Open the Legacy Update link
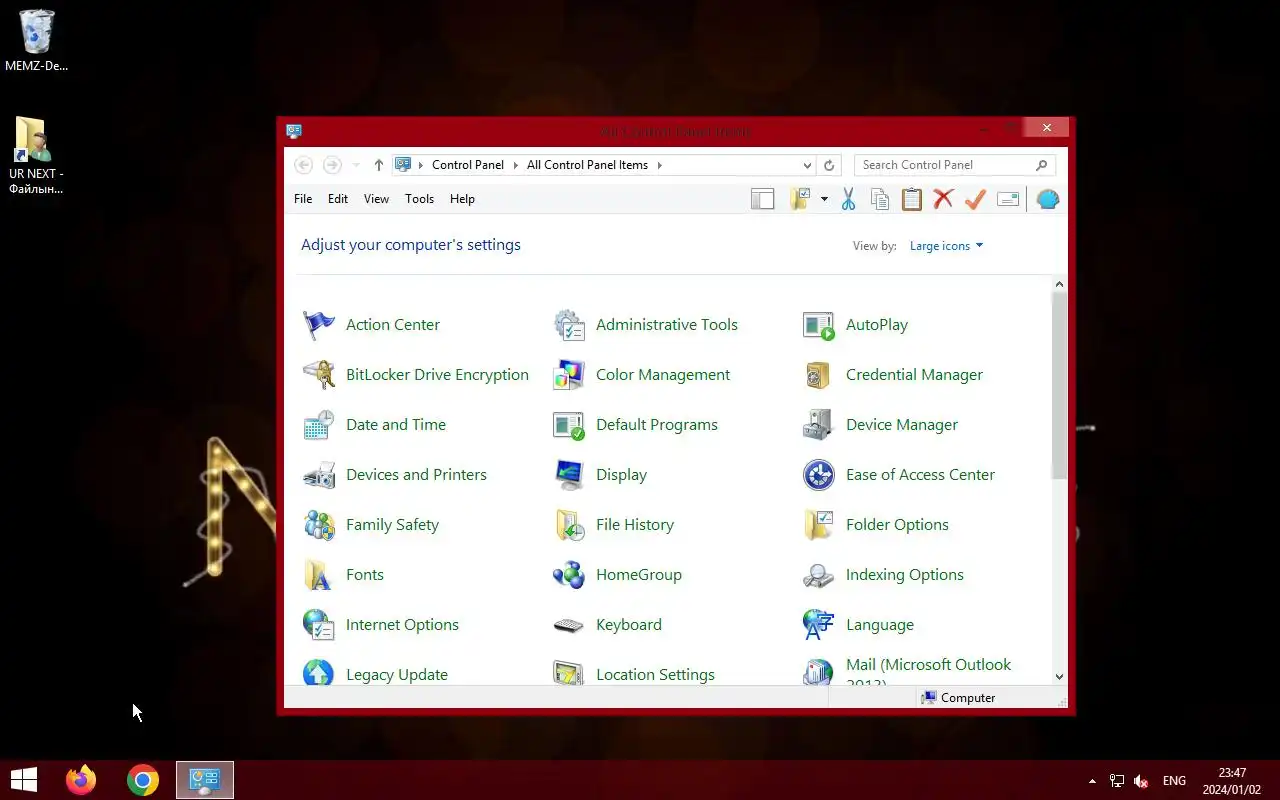The image size is (1280, 800). [397, 675]
